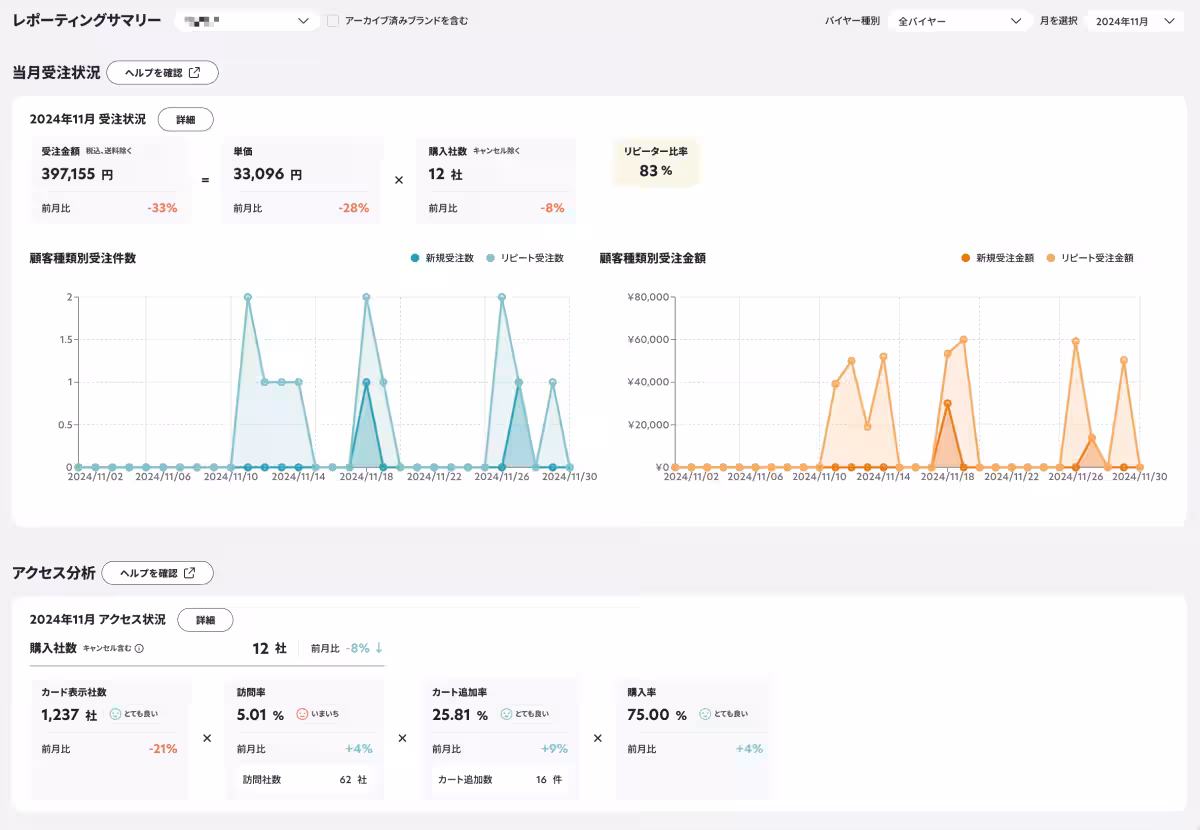Expand the バイヤー種別 全バイヤー dropdown

tap(959, 20)
